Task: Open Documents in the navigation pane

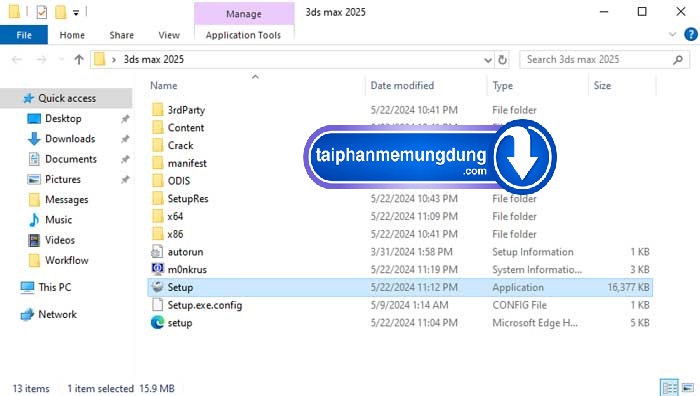Action: pos(71,159)
